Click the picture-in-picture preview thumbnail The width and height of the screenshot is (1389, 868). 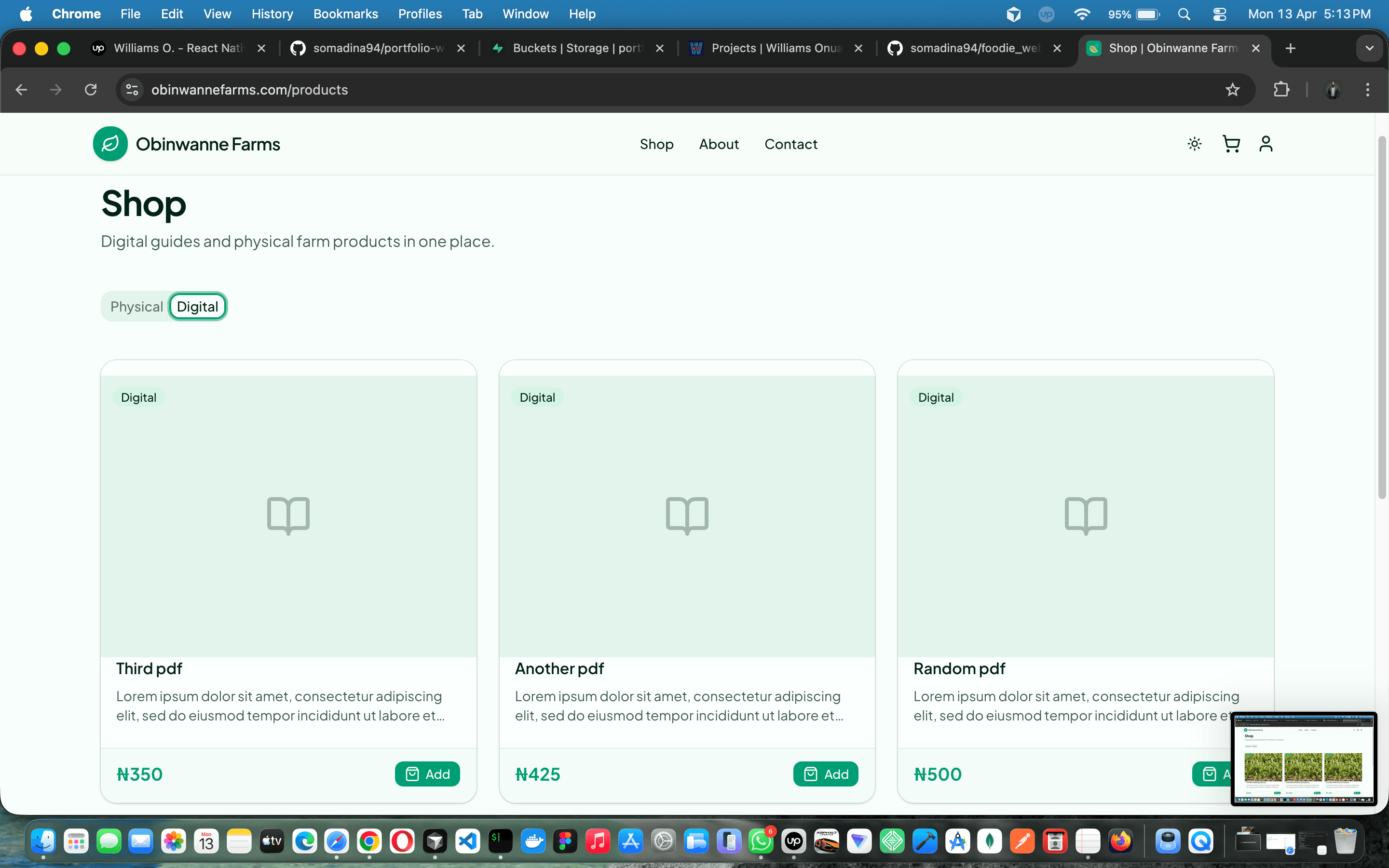[x=1304, y=758]
